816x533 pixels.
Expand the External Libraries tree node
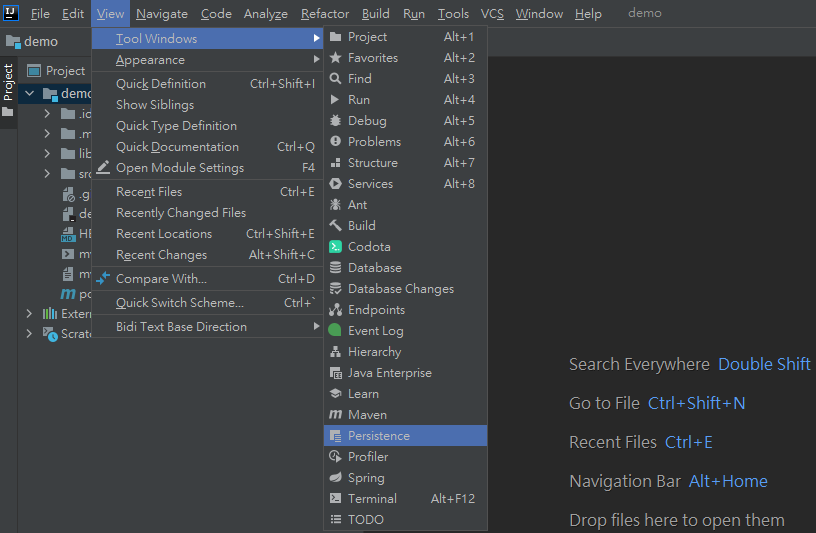(x=29, y=314)
